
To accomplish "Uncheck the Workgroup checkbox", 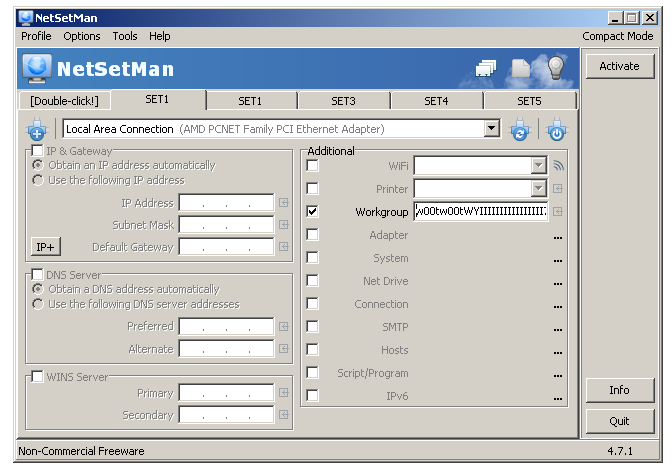I will (313, 212).
